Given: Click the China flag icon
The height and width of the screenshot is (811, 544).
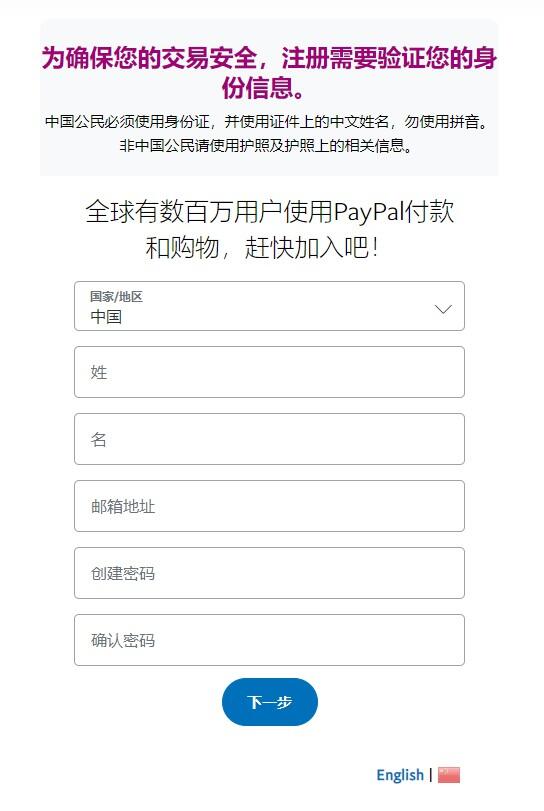Looking at the screenshot, I should click(x=448, y=774).
